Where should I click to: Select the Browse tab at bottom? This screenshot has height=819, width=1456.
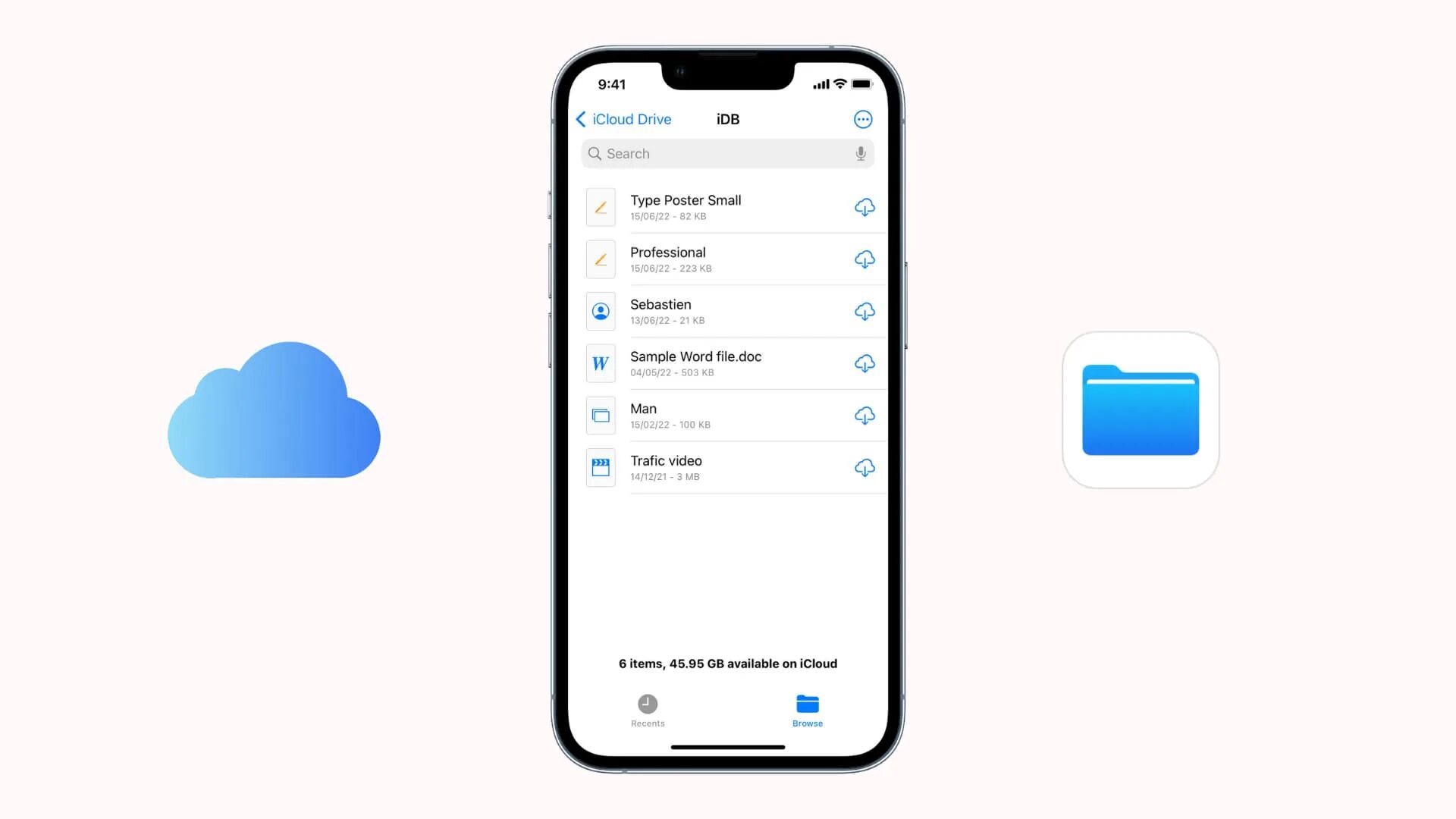coord(807,710)
